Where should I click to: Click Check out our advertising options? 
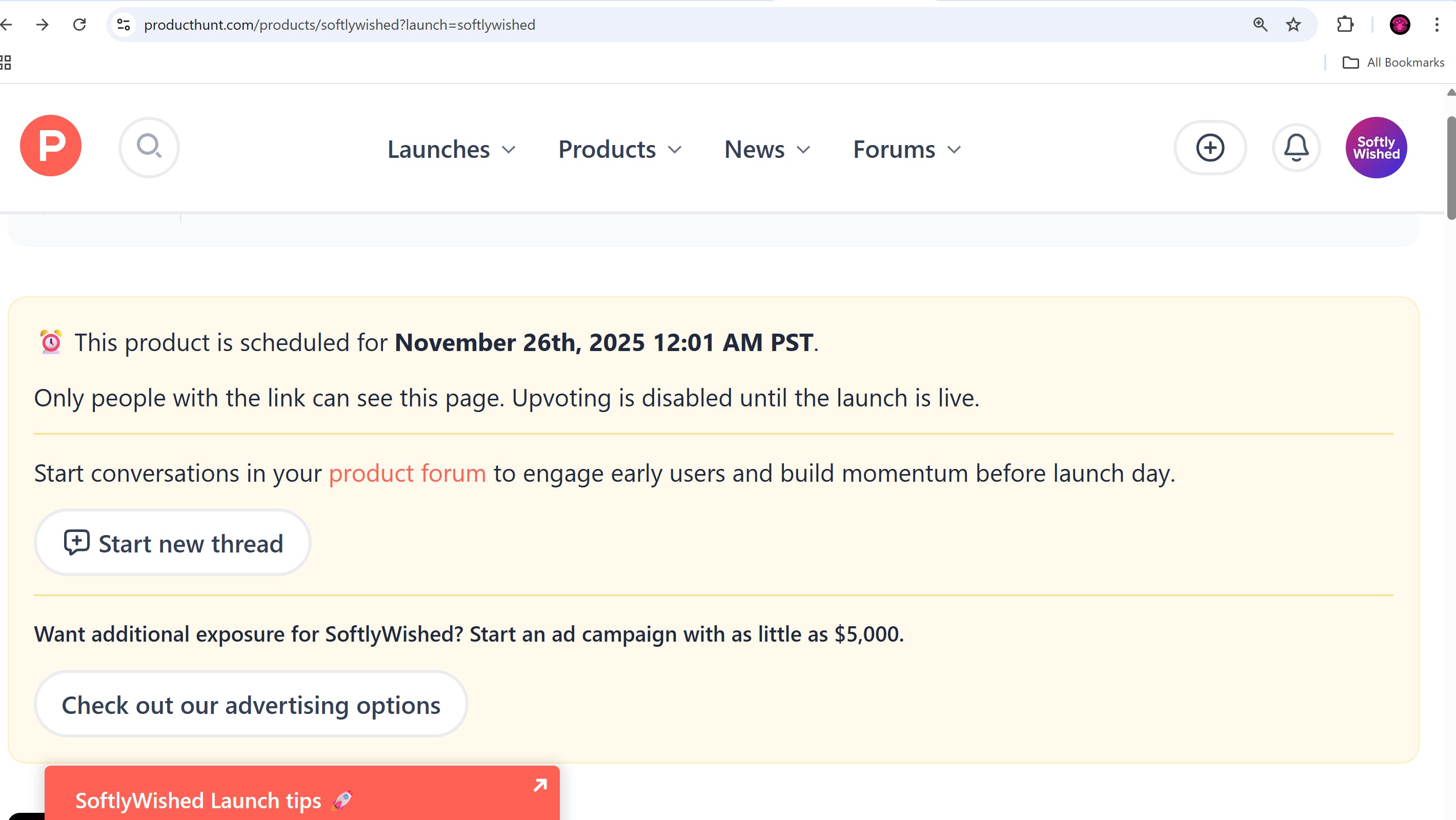point(250,705)
